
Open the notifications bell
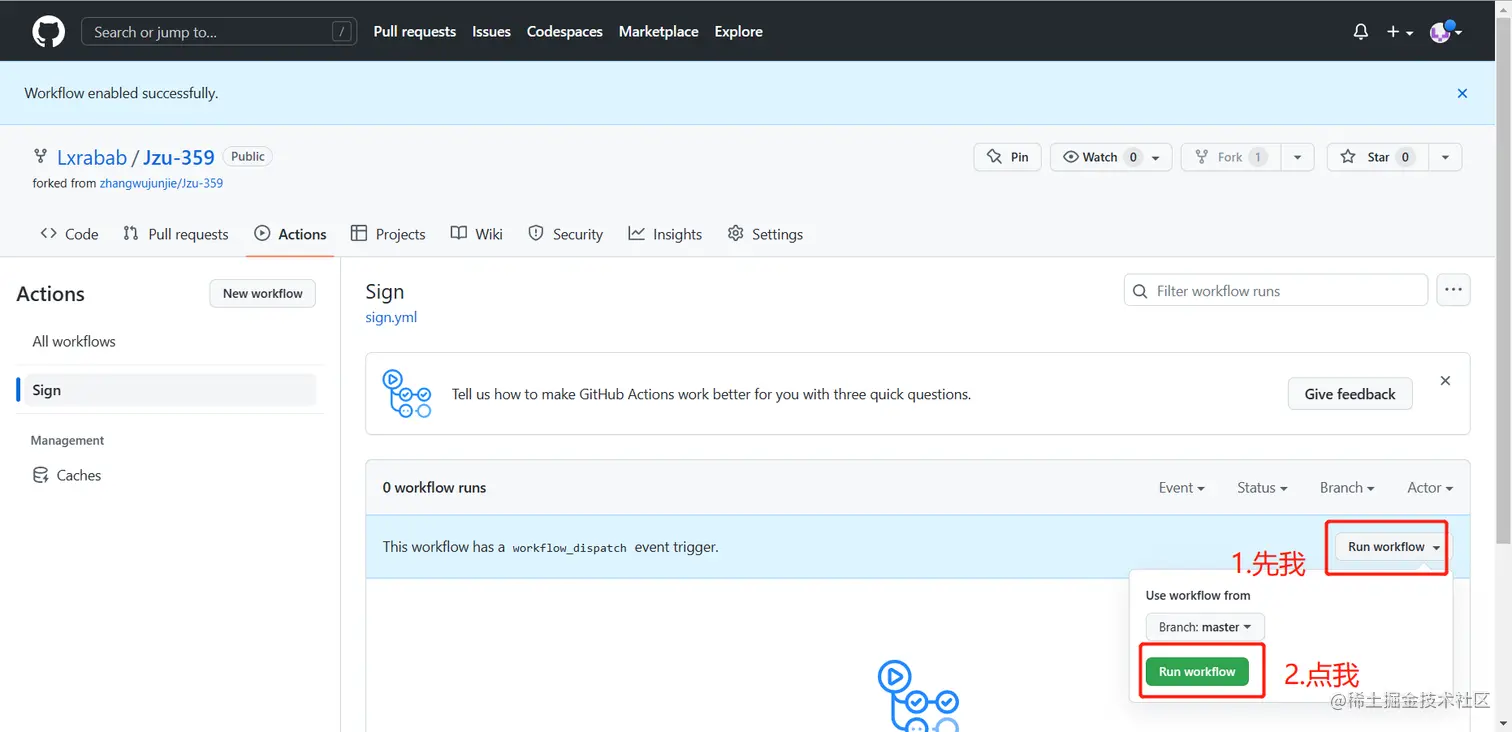tap(1360, 32)
